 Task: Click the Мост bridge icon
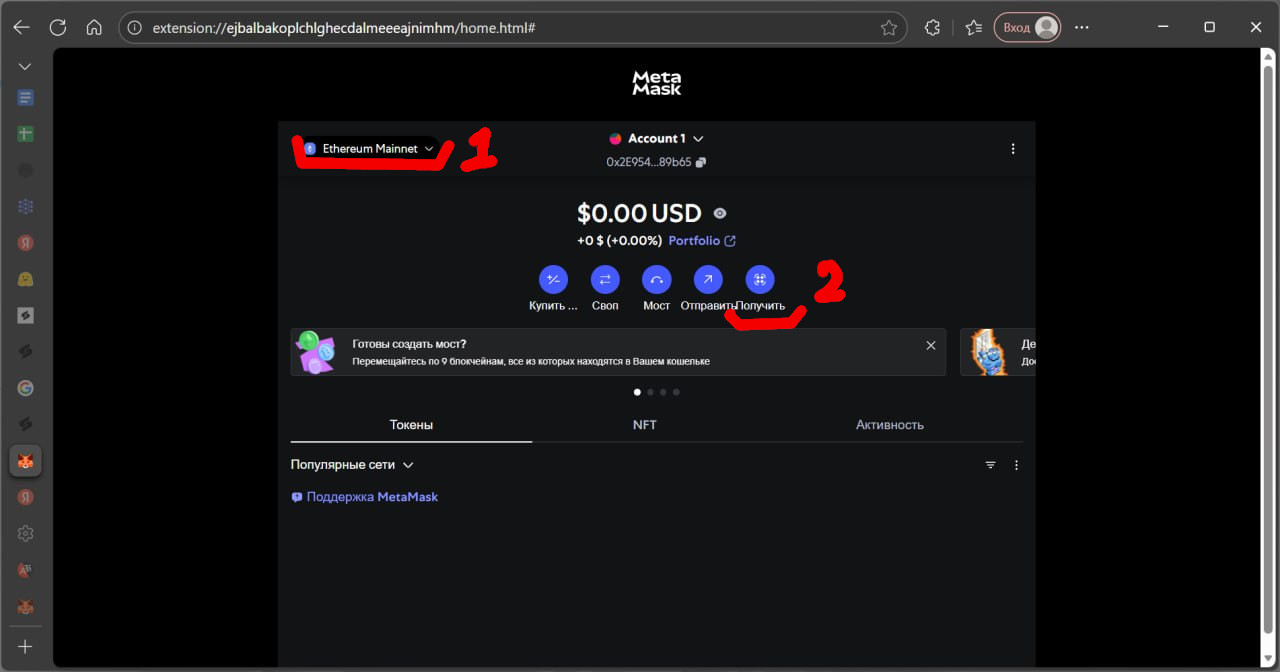(x=656, y=280)
